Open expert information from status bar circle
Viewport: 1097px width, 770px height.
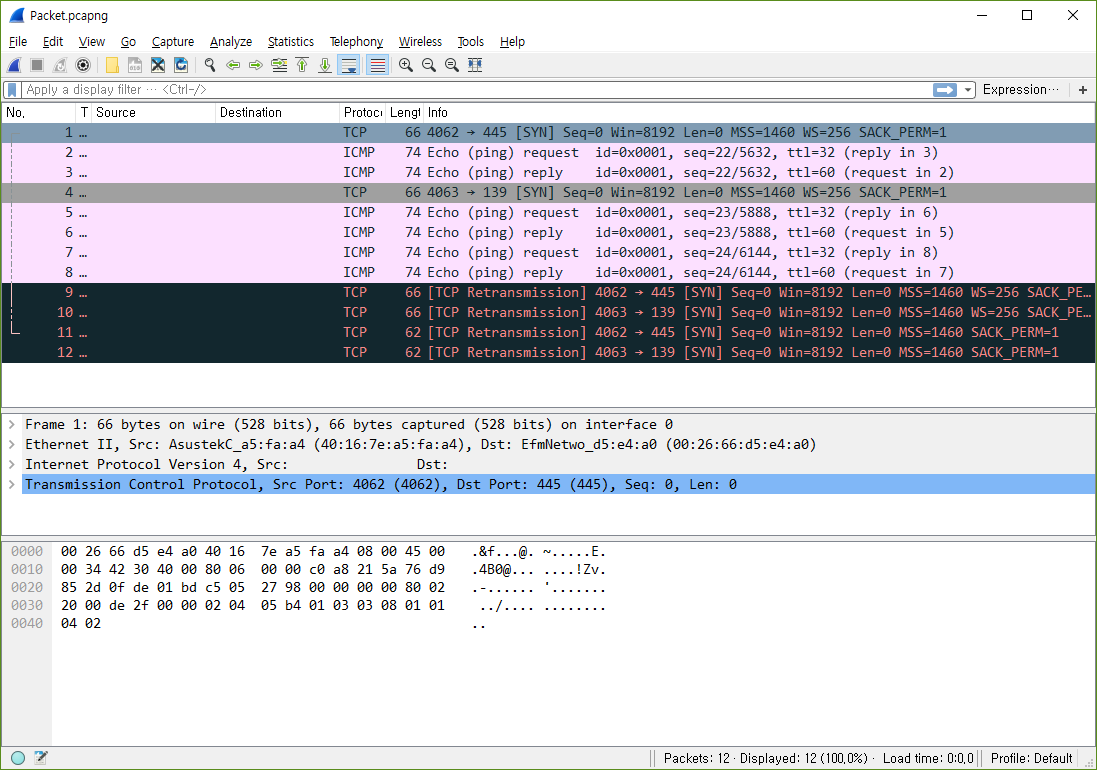[x=18, y=757]
